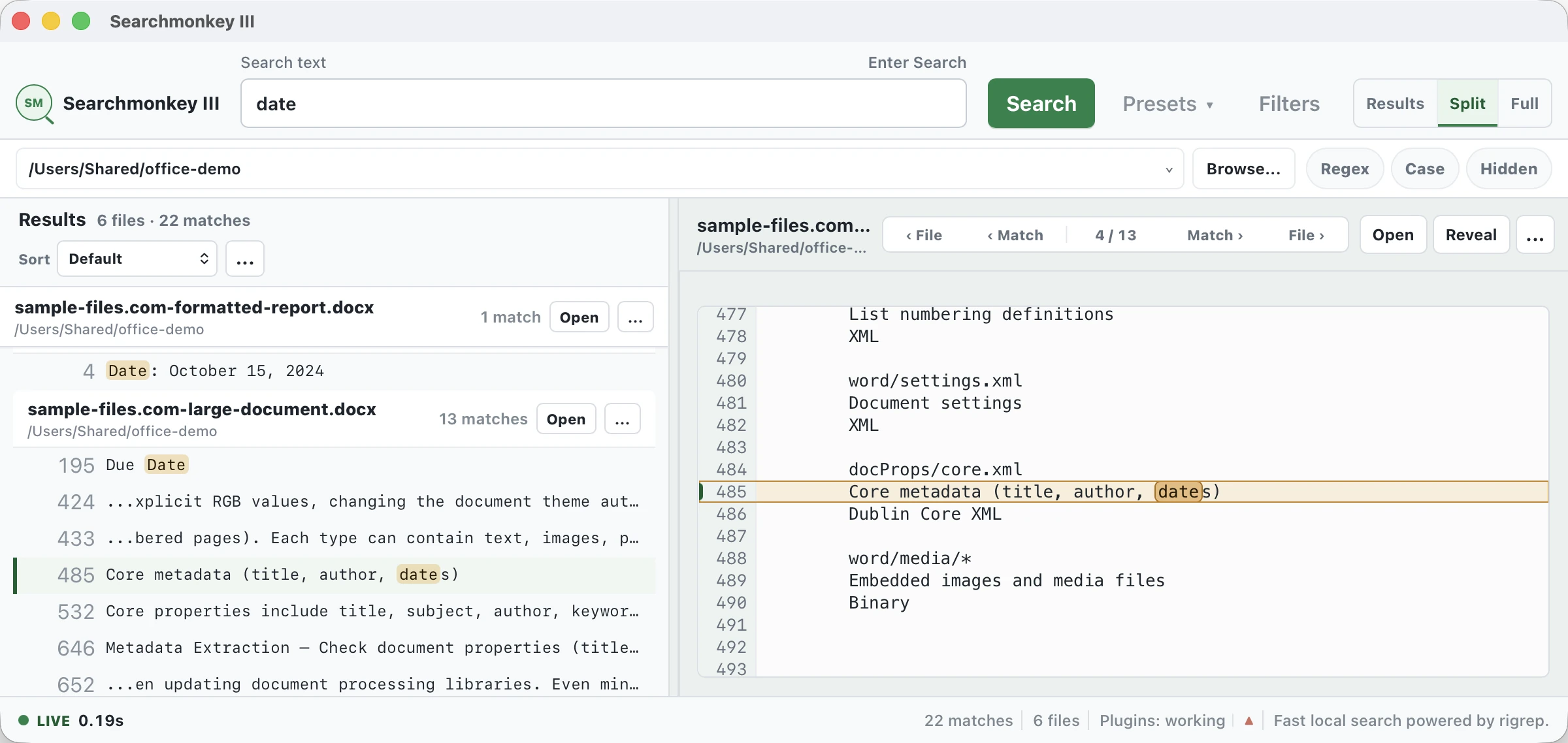Viewport: 1568px width, 743px height.
Task: Click 6 files in status bar
Action: [x=1056, y=721]
